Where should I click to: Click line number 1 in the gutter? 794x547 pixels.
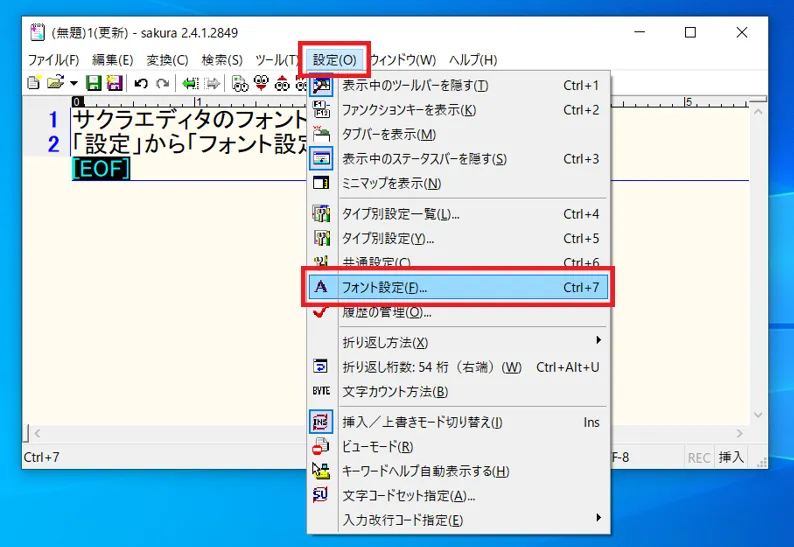53,120
